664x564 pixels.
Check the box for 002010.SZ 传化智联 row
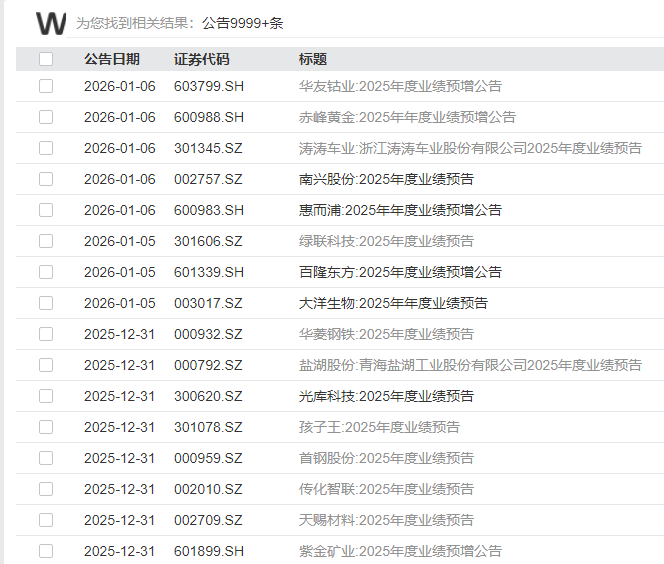[46, 489]
